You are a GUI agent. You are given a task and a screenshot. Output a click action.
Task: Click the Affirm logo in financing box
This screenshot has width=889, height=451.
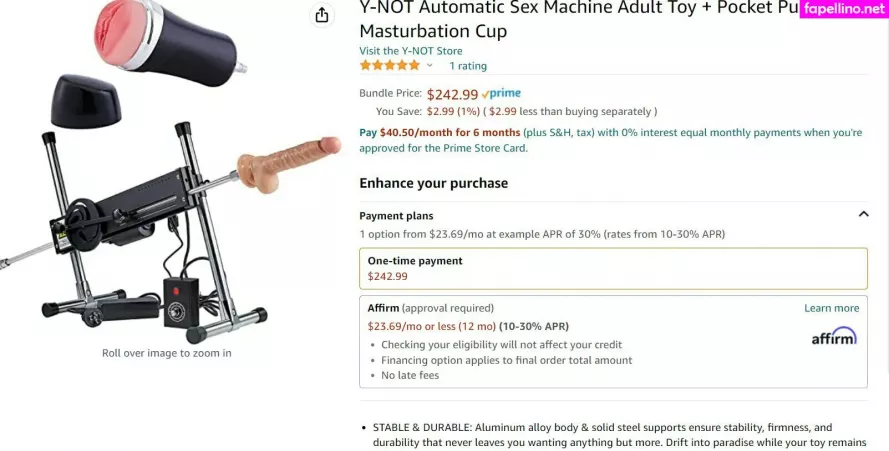click(833, 336)
